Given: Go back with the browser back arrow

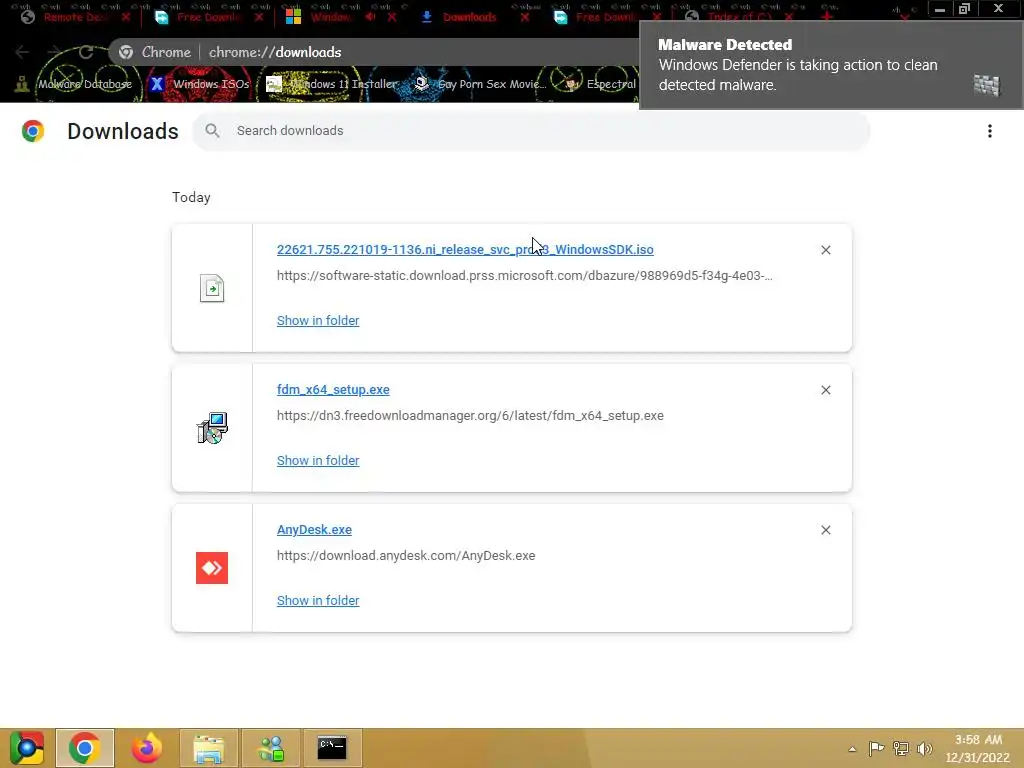Looking at the screenshot, I should (22, 52).
